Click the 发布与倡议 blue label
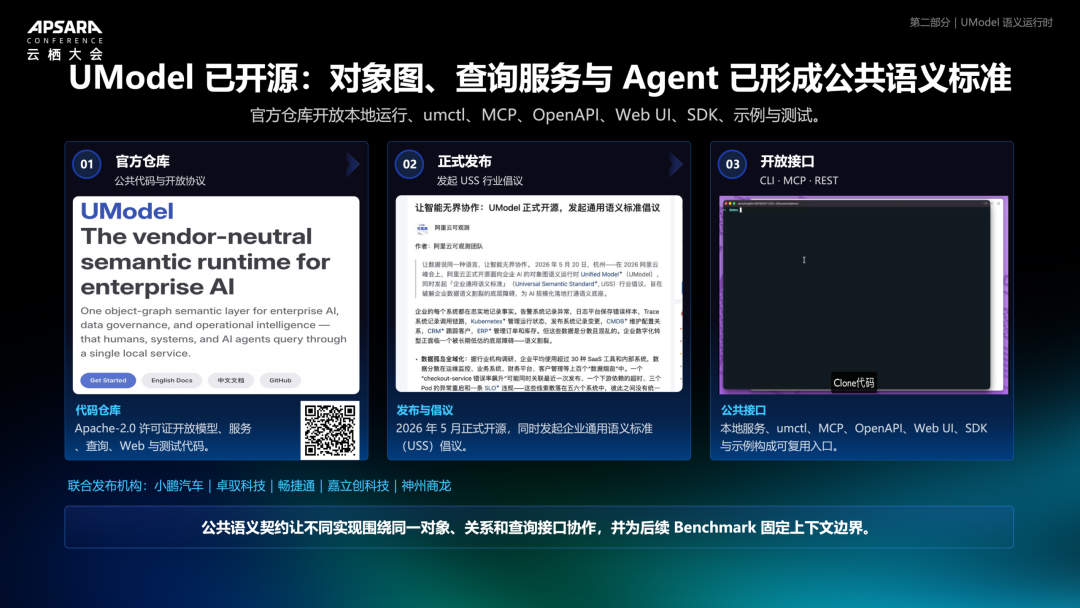 pyautogui.click(x=424, y=410)
